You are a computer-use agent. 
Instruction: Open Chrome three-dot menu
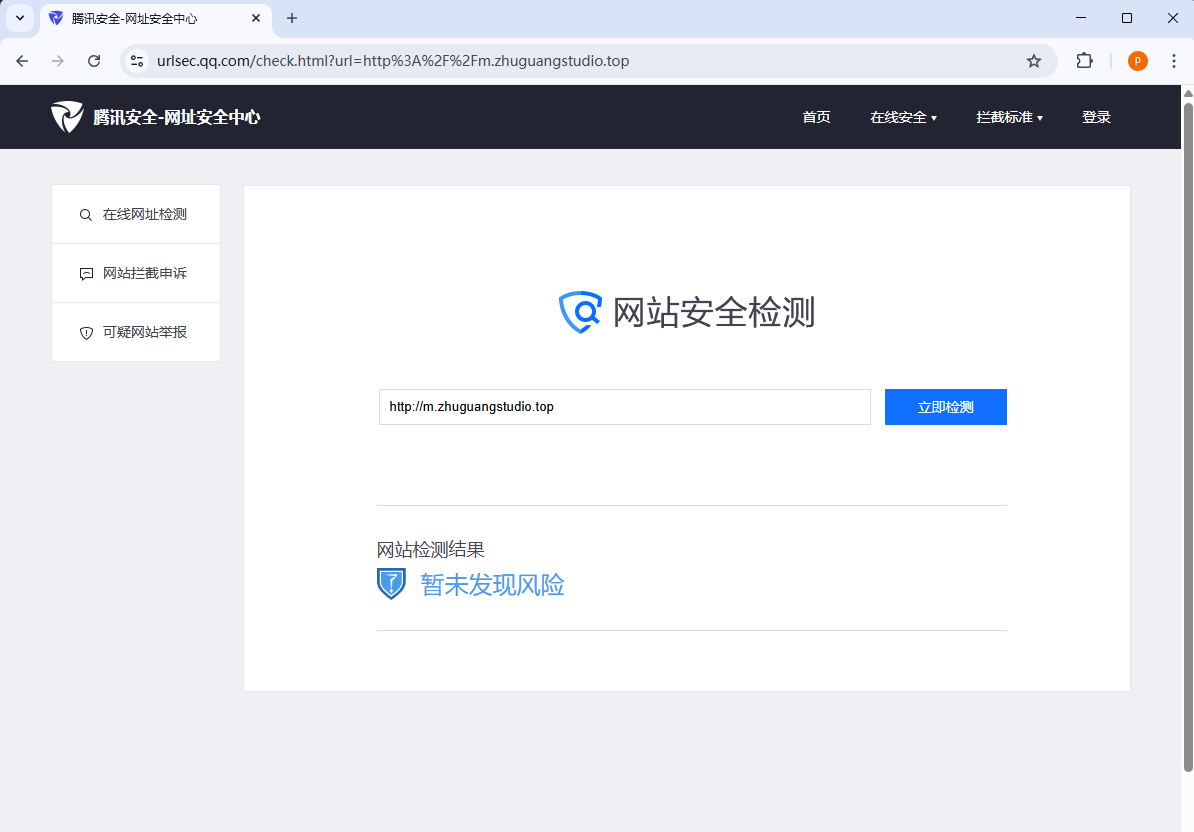1173,61
